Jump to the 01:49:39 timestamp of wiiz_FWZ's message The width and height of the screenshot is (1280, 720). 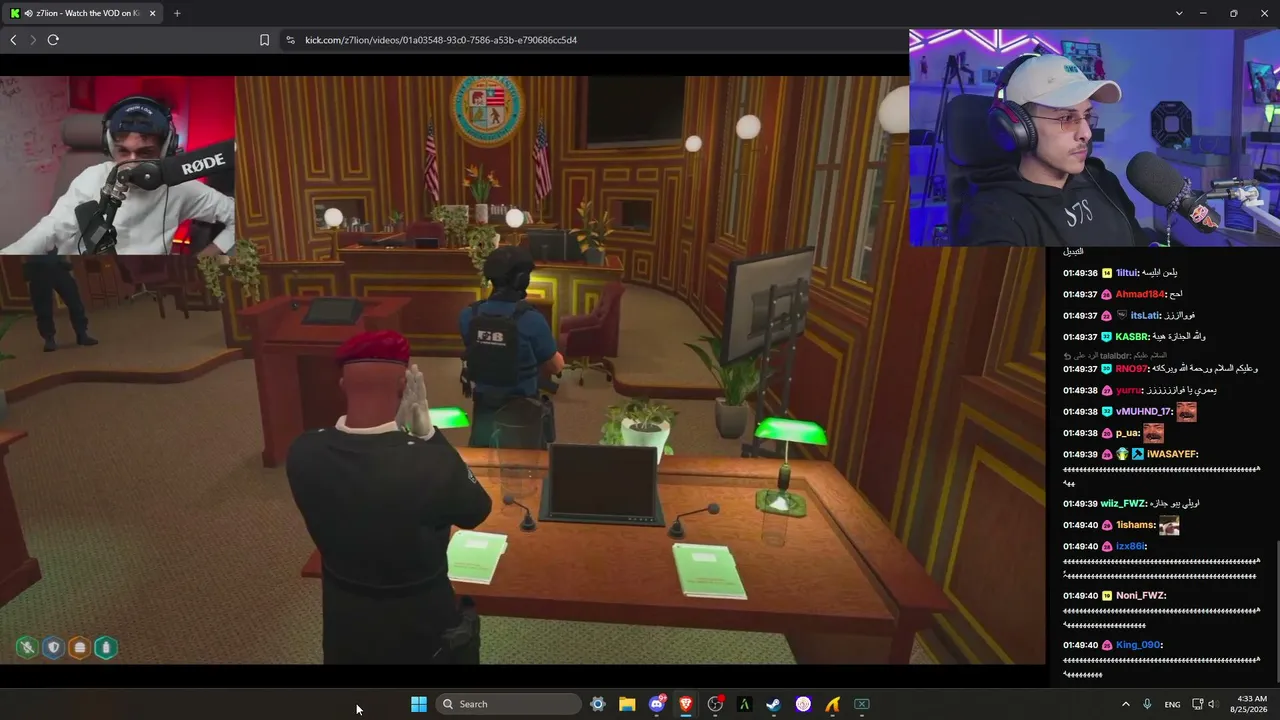coord(1080,503)
